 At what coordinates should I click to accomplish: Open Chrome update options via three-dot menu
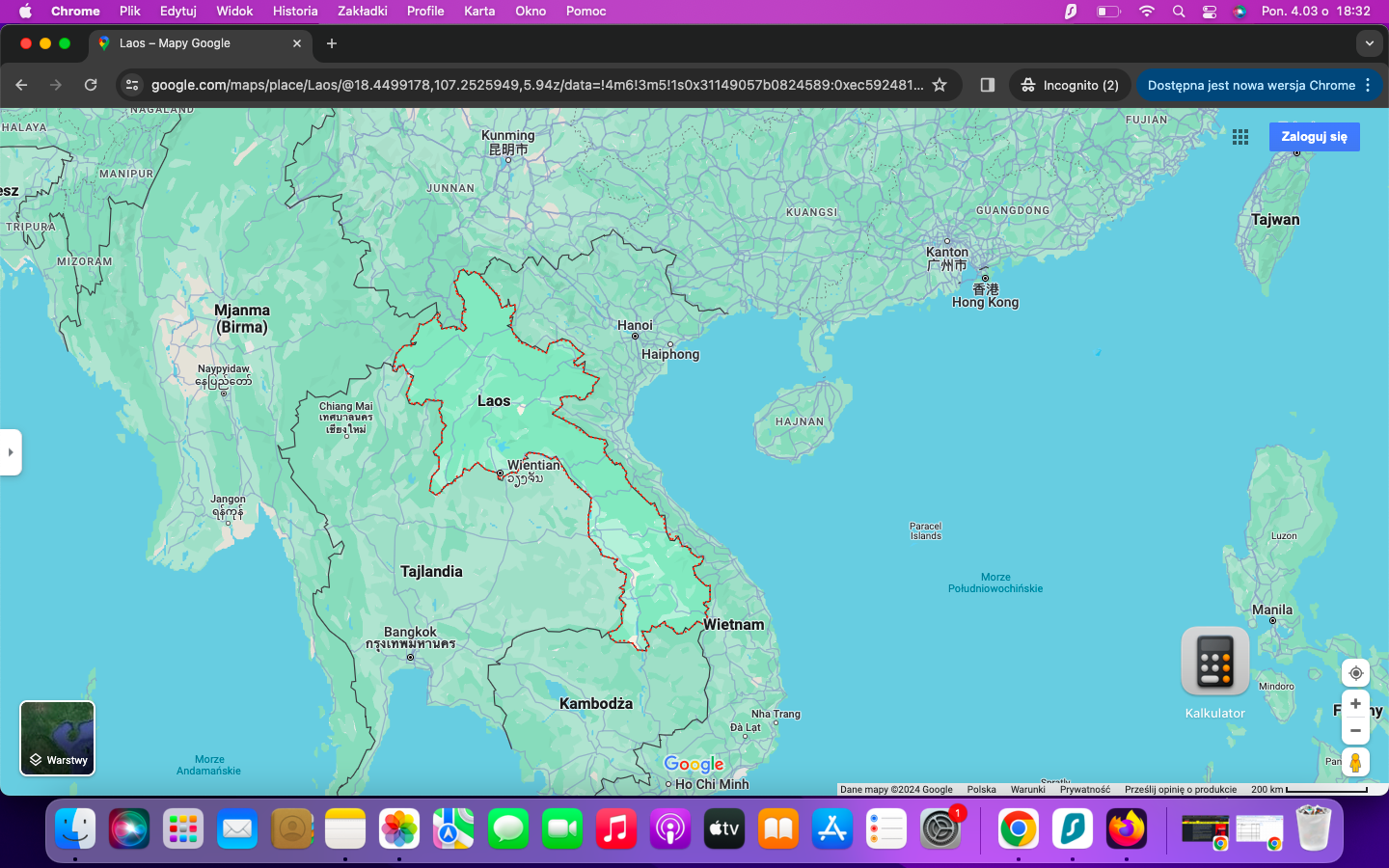pyautogui.click(x=1369, y=85)
